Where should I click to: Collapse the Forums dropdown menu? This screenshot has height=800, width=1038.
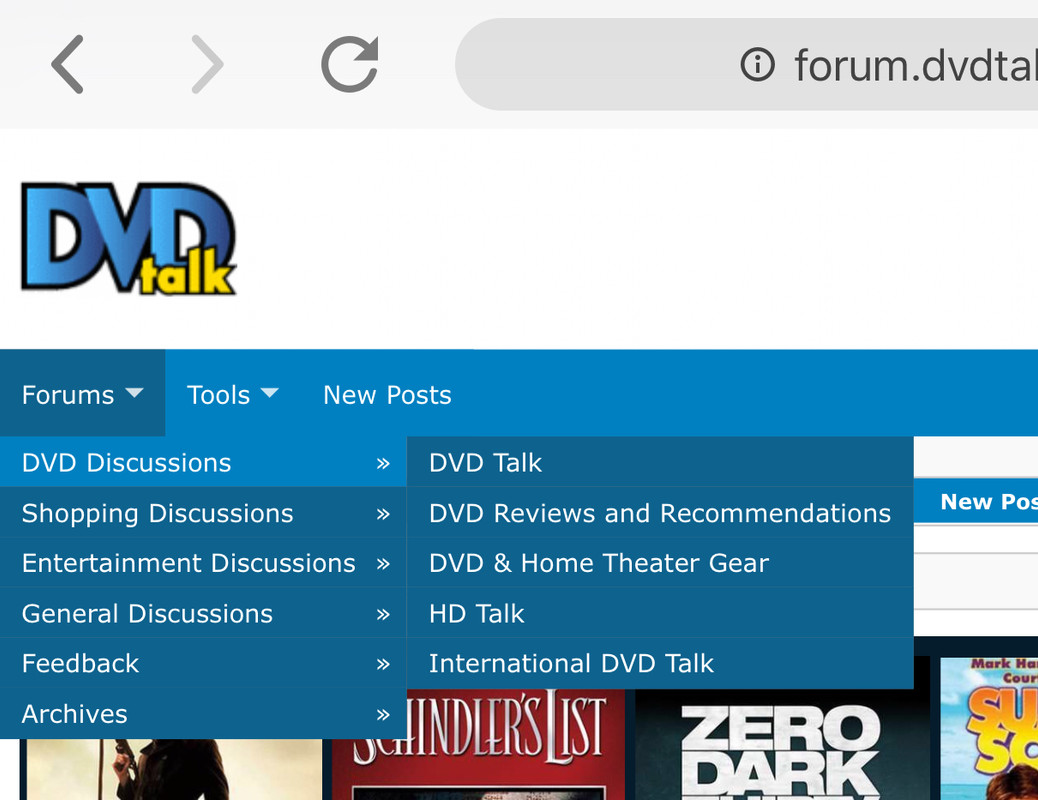[x=82, y=395]
